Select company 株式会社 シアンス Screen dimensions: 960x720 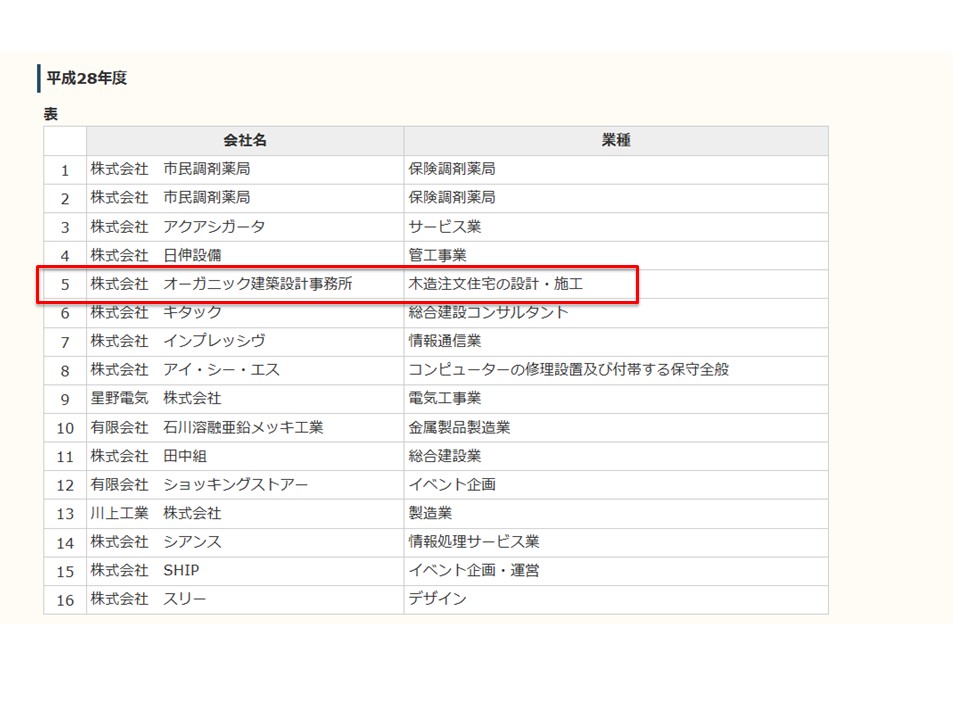point(156,542)
